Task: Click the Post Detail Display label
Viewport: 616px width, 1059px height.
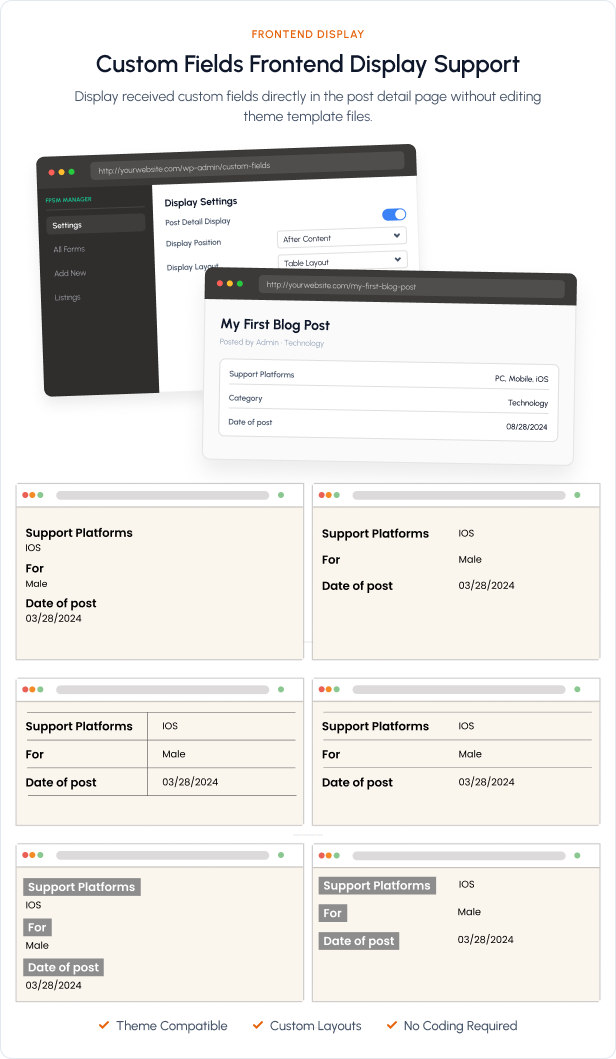Action: tap(198, 222)
